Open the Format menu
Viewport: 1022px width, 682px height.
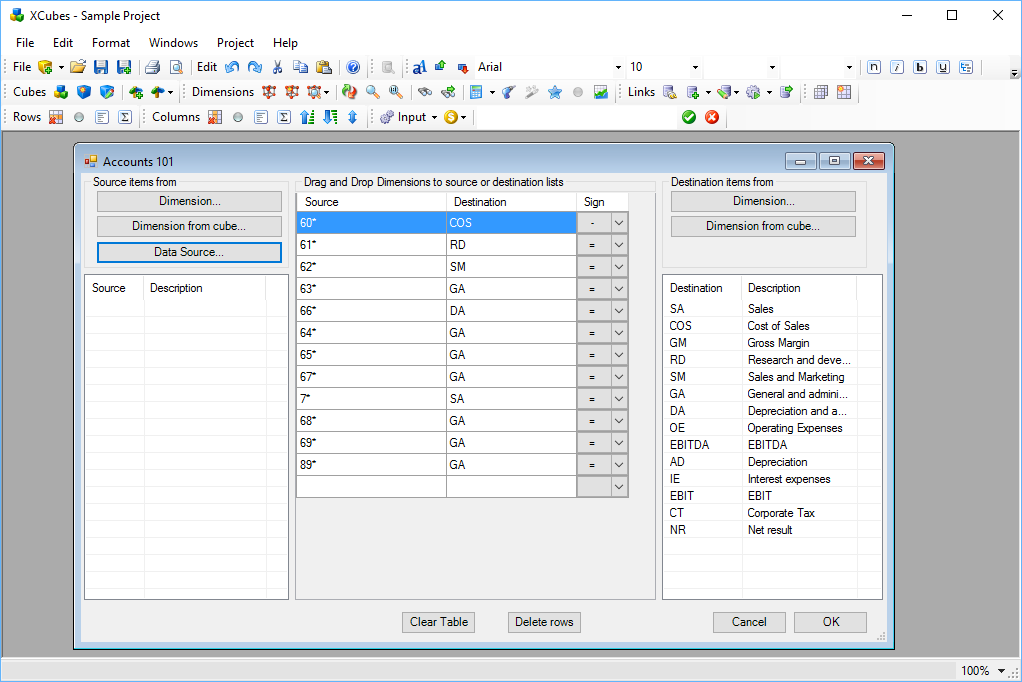pos(110,43)
